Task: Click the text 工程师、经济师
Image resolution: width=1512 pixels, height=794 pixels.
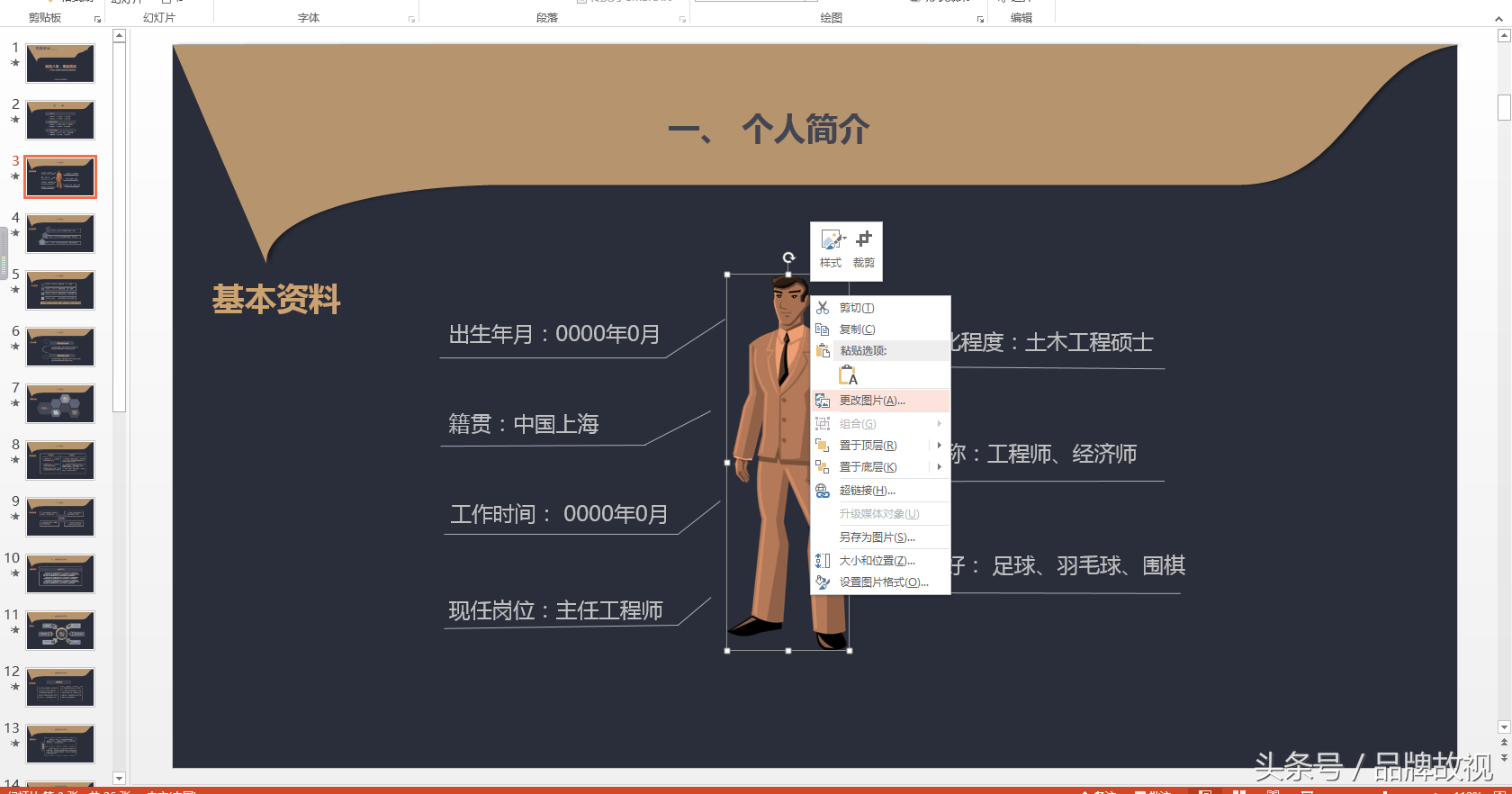Action: coord(1062,454)
